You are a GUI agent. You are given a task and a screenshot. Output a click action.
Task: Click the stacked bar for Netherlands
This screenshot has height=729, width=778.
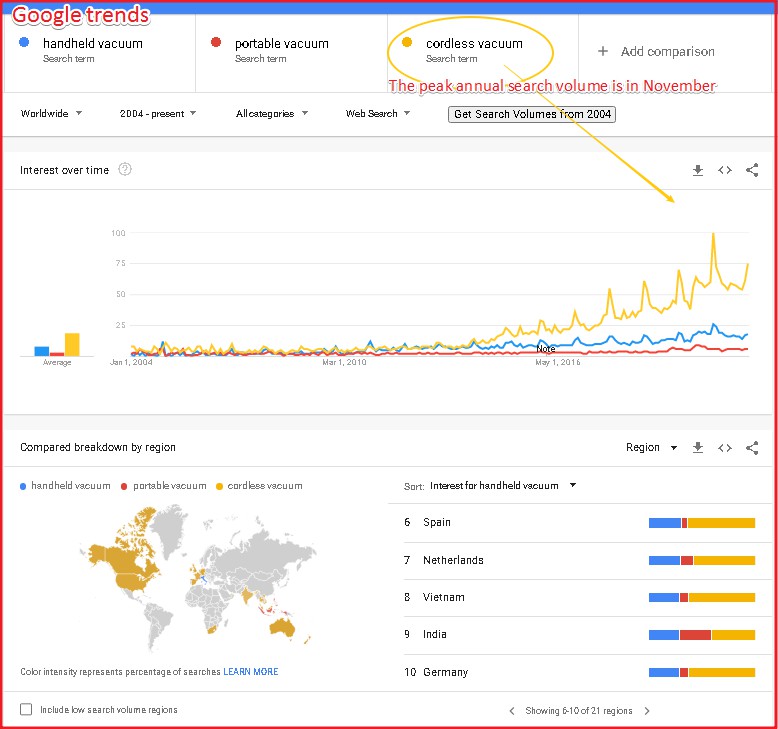click(702, 560)
